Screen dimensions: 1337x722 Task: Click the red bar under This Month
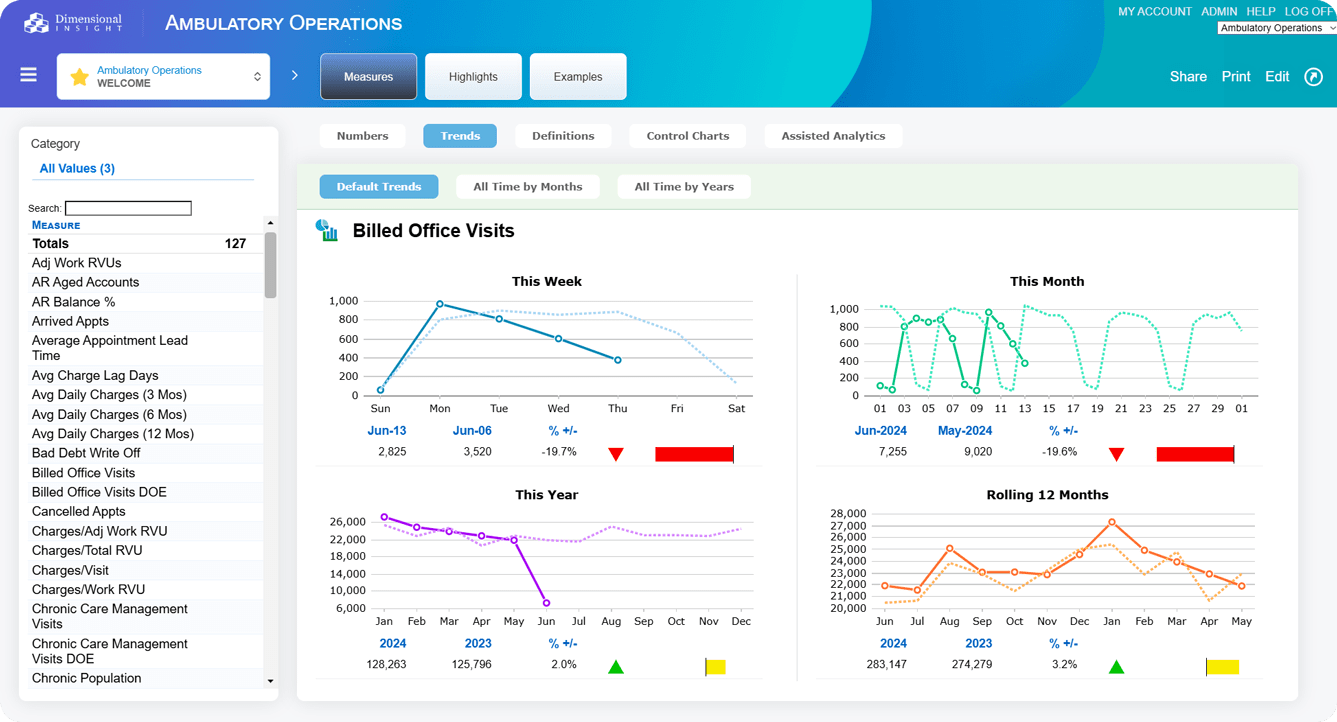pyautogui.click(x=1194, y=455)
